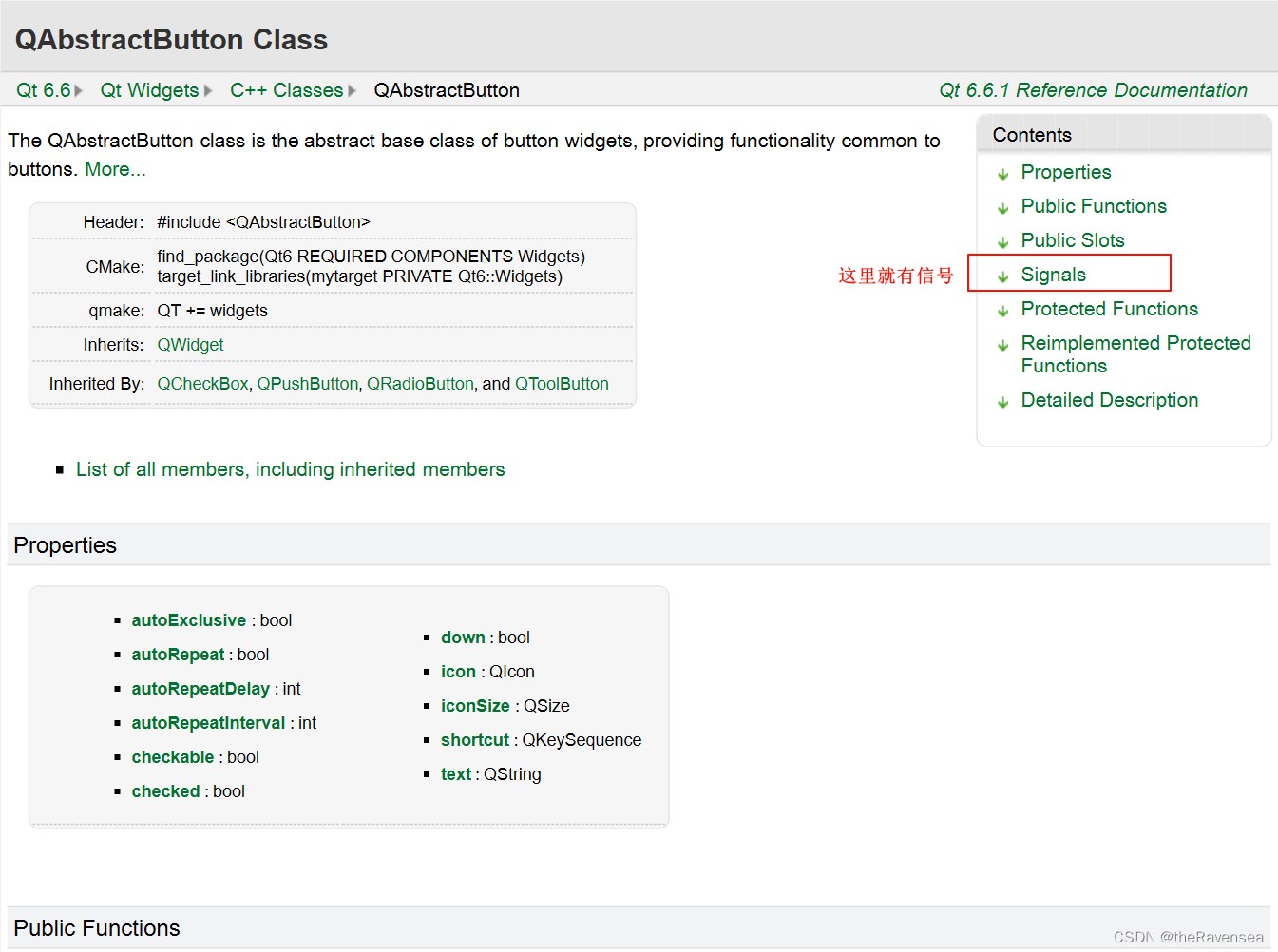Open the checked property link
Image resolution: width=1278 pixels, height=952 pixels.
(165, 791)
